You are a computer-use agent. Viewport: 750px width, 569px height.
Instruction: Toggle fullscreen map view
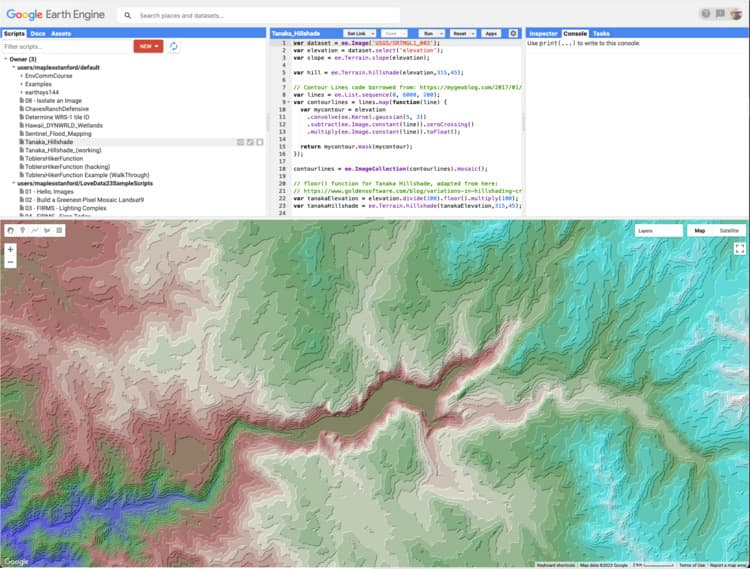739,249
